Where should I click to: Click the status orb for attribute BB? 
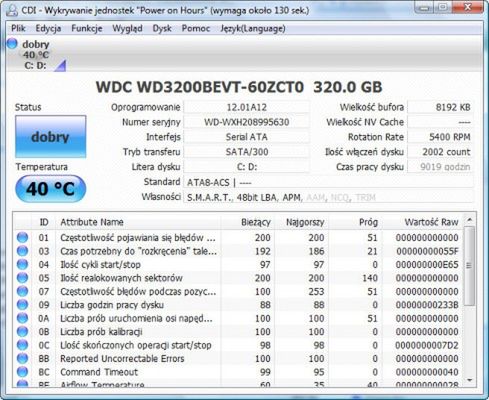point(22,358)
